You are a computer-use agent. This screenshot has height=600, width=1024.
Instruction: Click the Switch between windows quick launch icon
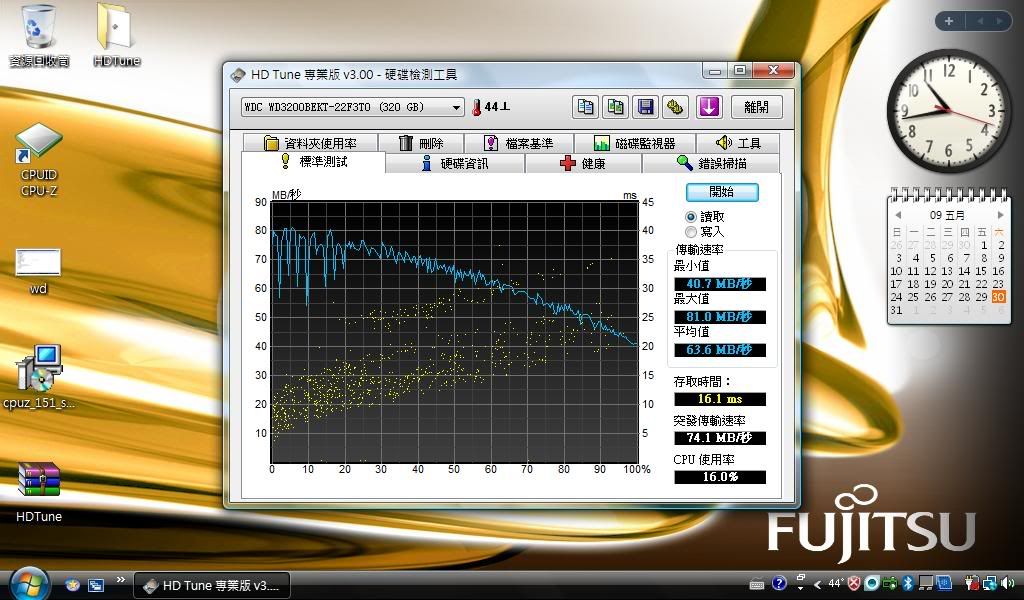[96, 585]
